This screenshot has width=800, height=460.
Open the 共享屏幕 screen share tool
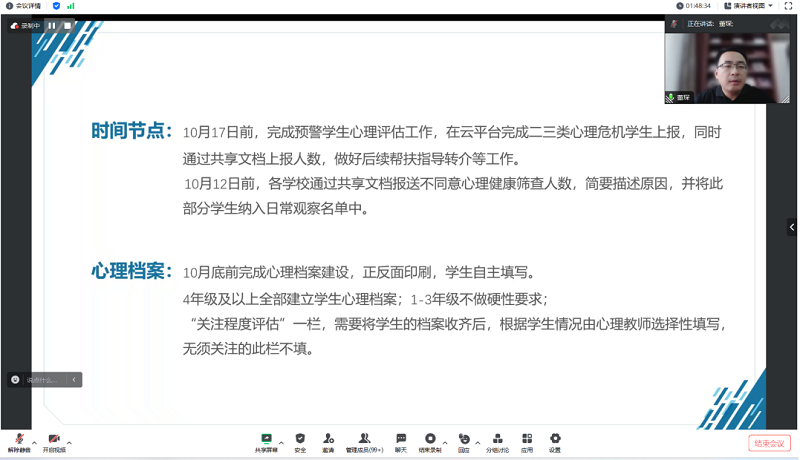[x=266, y=443]
